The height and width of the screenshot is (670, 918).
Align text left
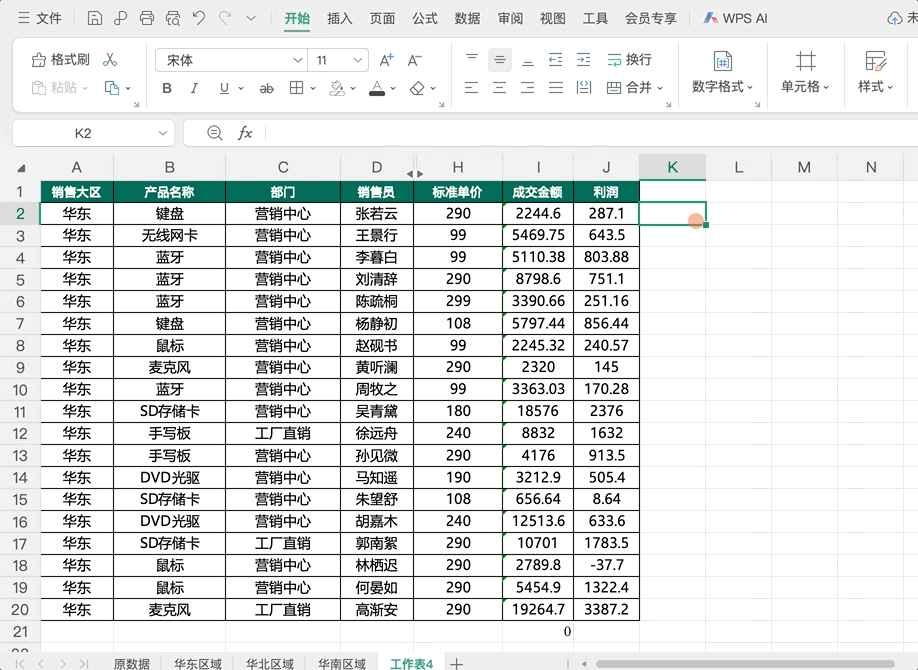[471, 88]
